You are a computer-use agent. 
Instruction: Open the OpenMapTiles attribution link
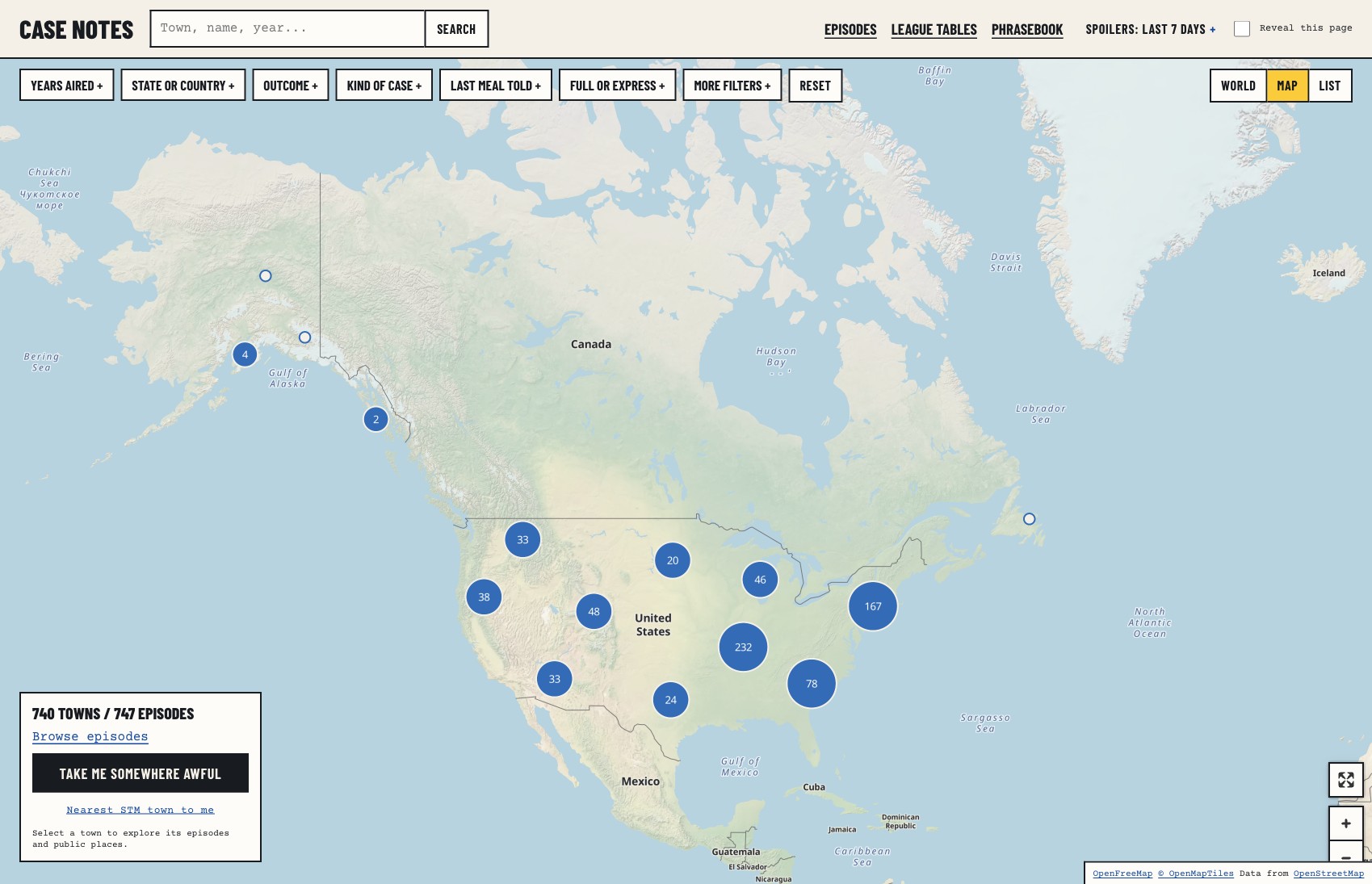pos(1196,874)
